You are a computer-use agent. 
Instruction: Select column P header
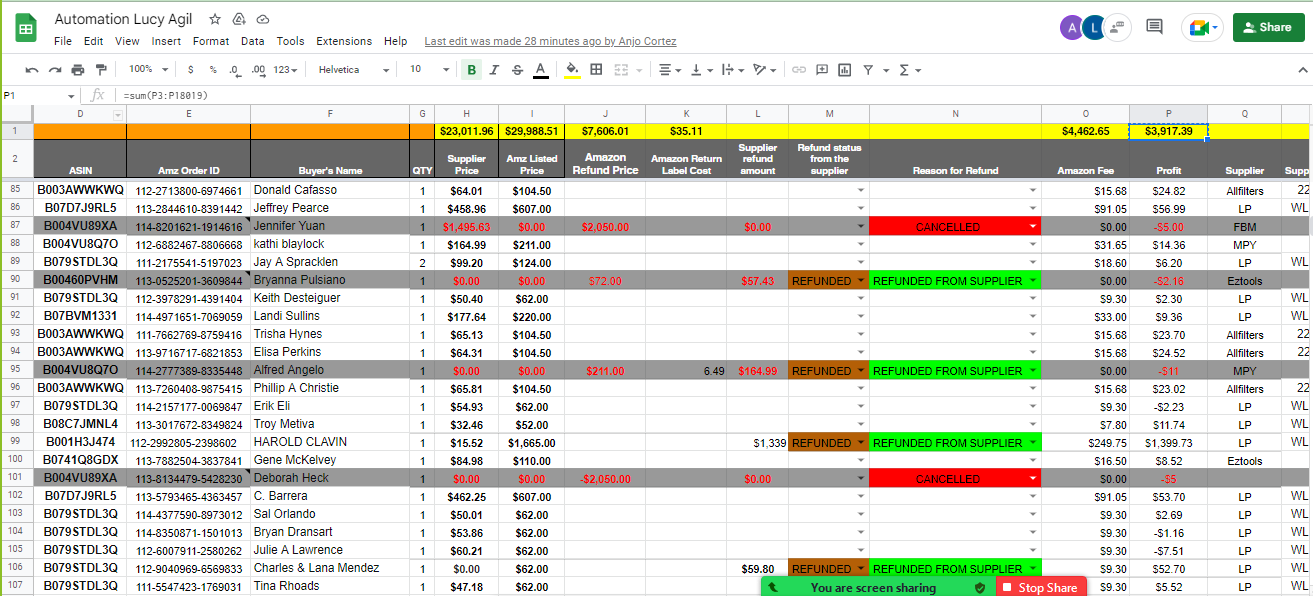[x=1168, y=114]
